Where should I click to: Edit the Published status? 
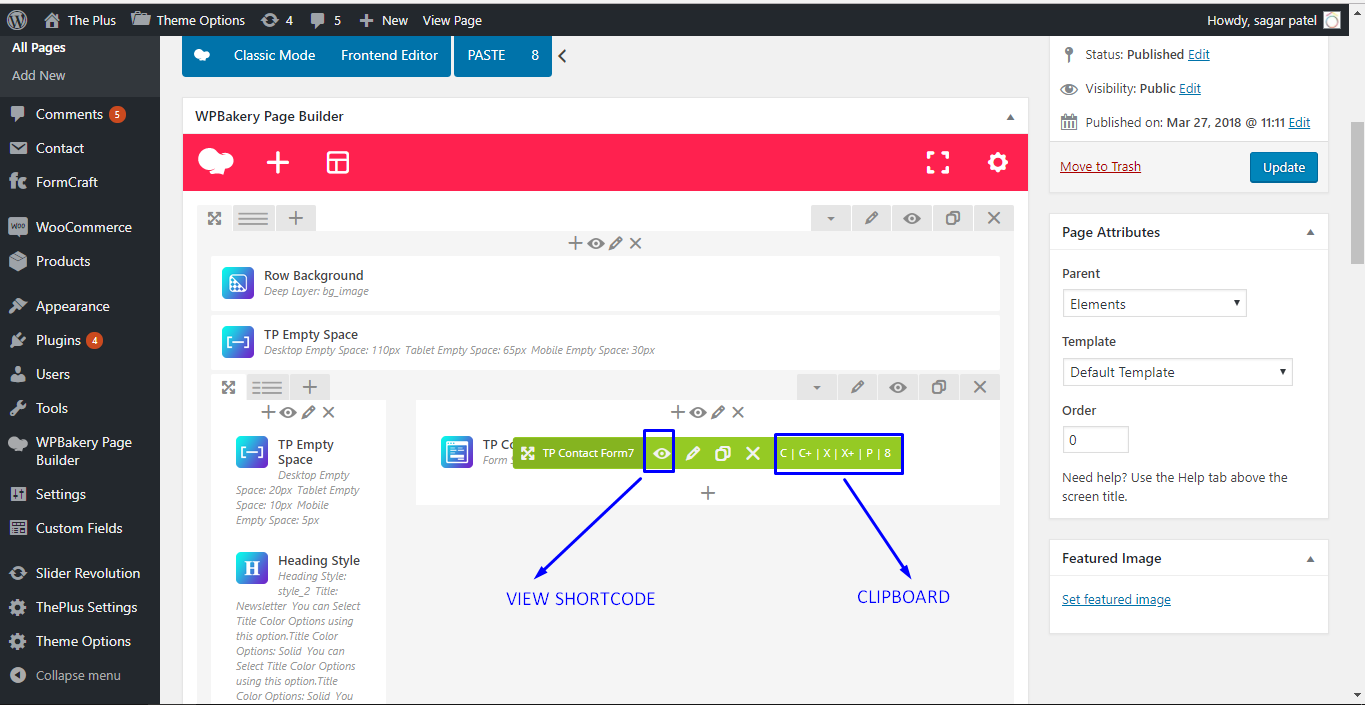coord(1199,55)
